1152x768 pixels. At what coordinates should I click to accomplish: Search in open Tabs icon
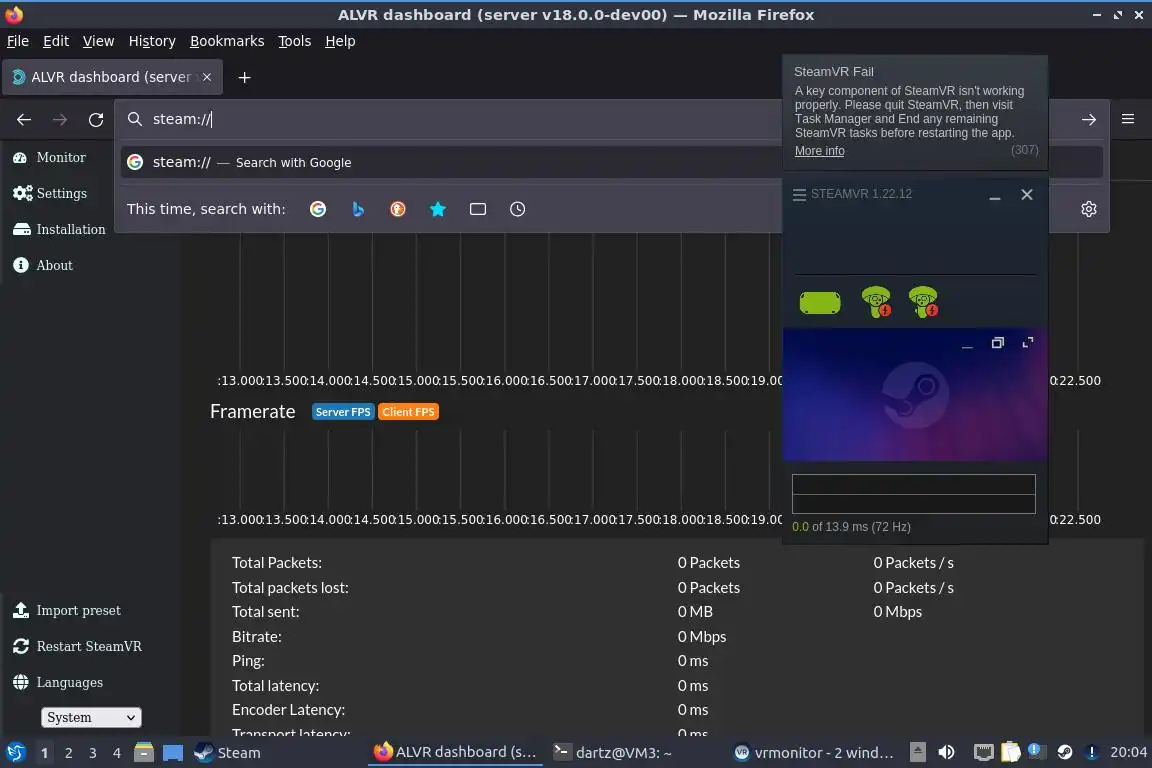pyautogui.click(x=478, y=209)
